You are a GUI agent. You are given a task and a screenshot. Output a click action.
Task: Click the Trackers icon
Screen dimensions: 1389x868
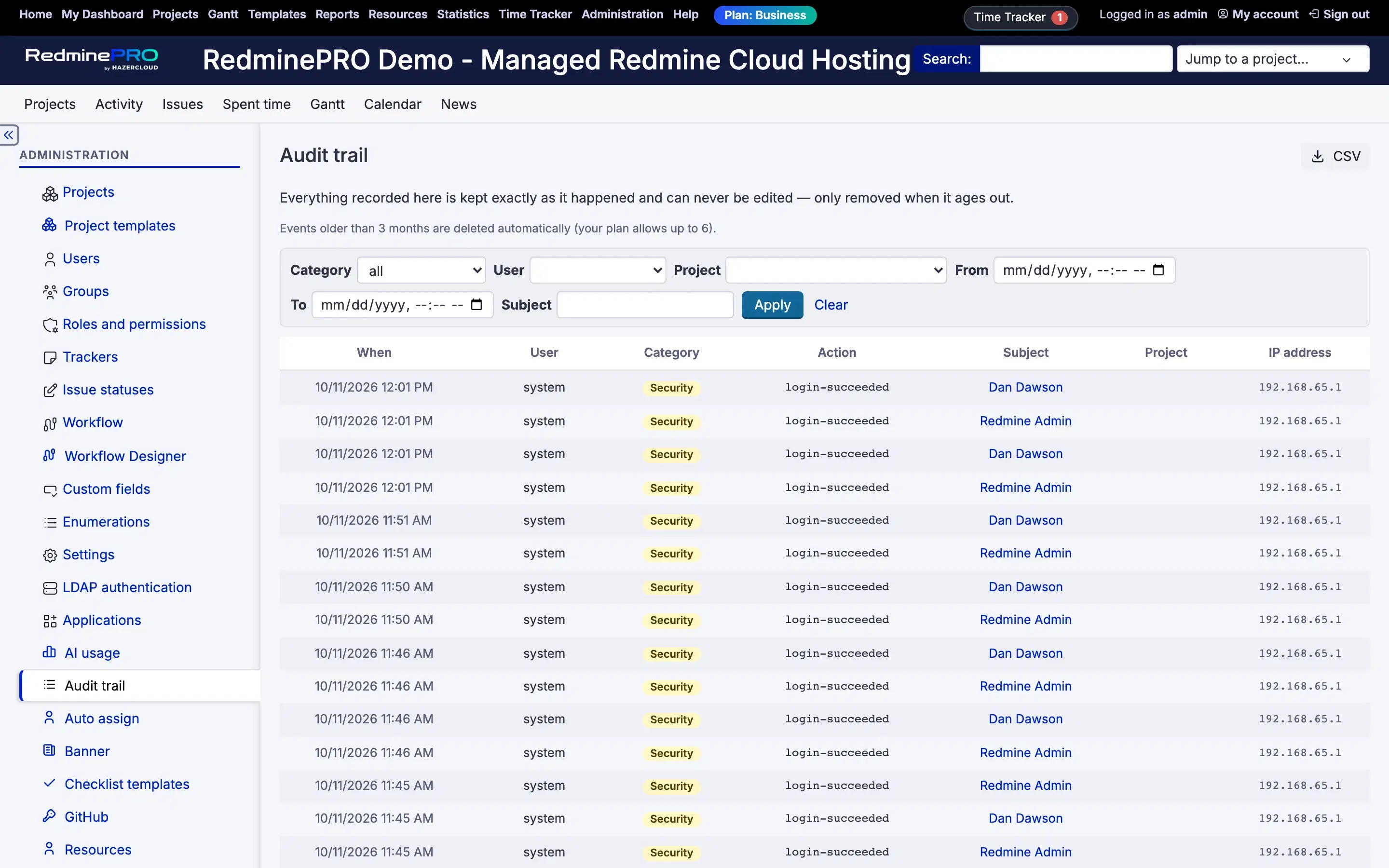[50, 358]
